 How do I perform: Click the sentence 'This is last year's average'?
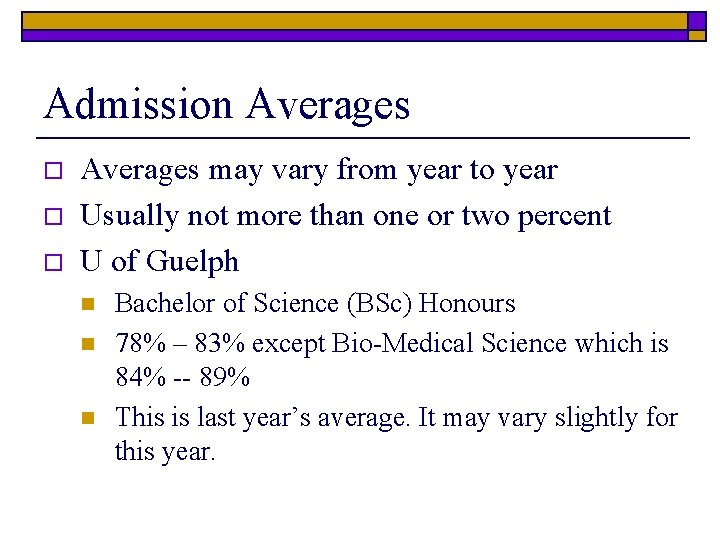261,418
